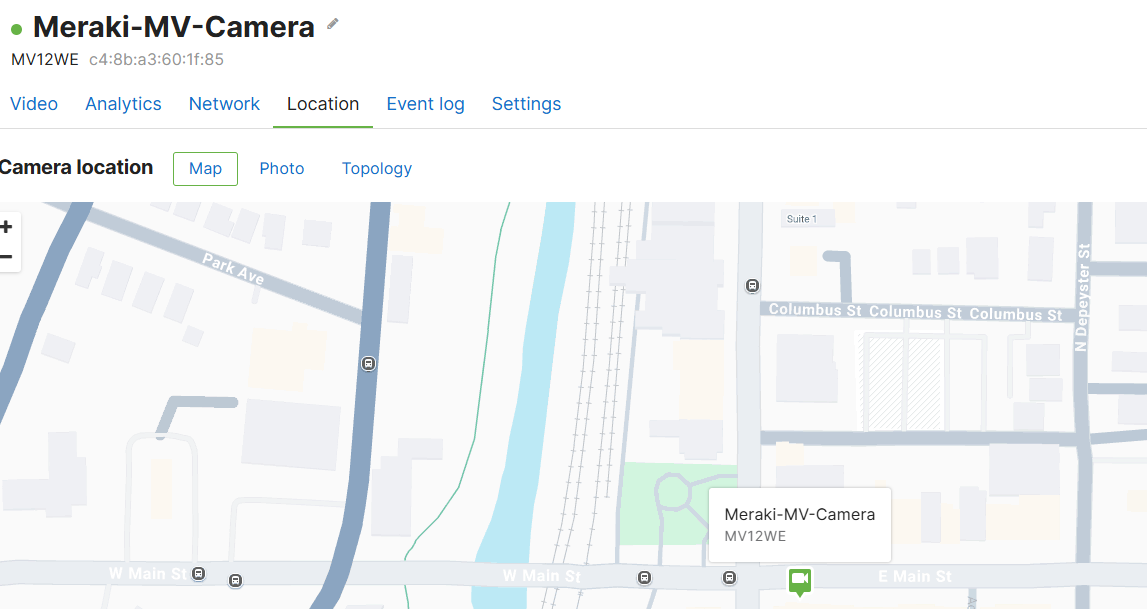The image size is (1147, 609).
Task: Select the green camera marker on the map
Action: [800, 581]
